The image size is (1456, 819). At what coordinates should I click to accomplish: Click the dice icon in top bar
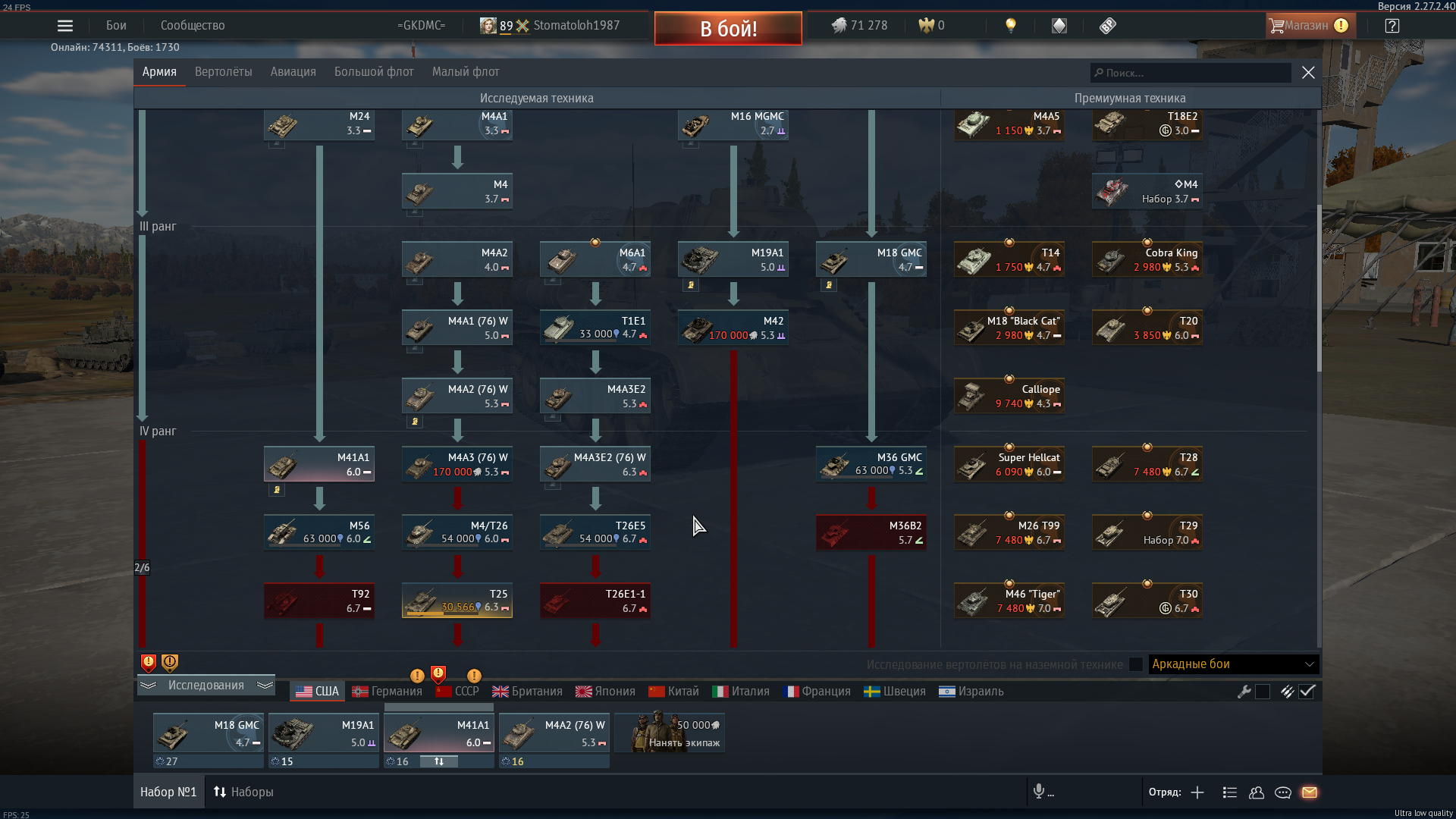click(1059, 26)
